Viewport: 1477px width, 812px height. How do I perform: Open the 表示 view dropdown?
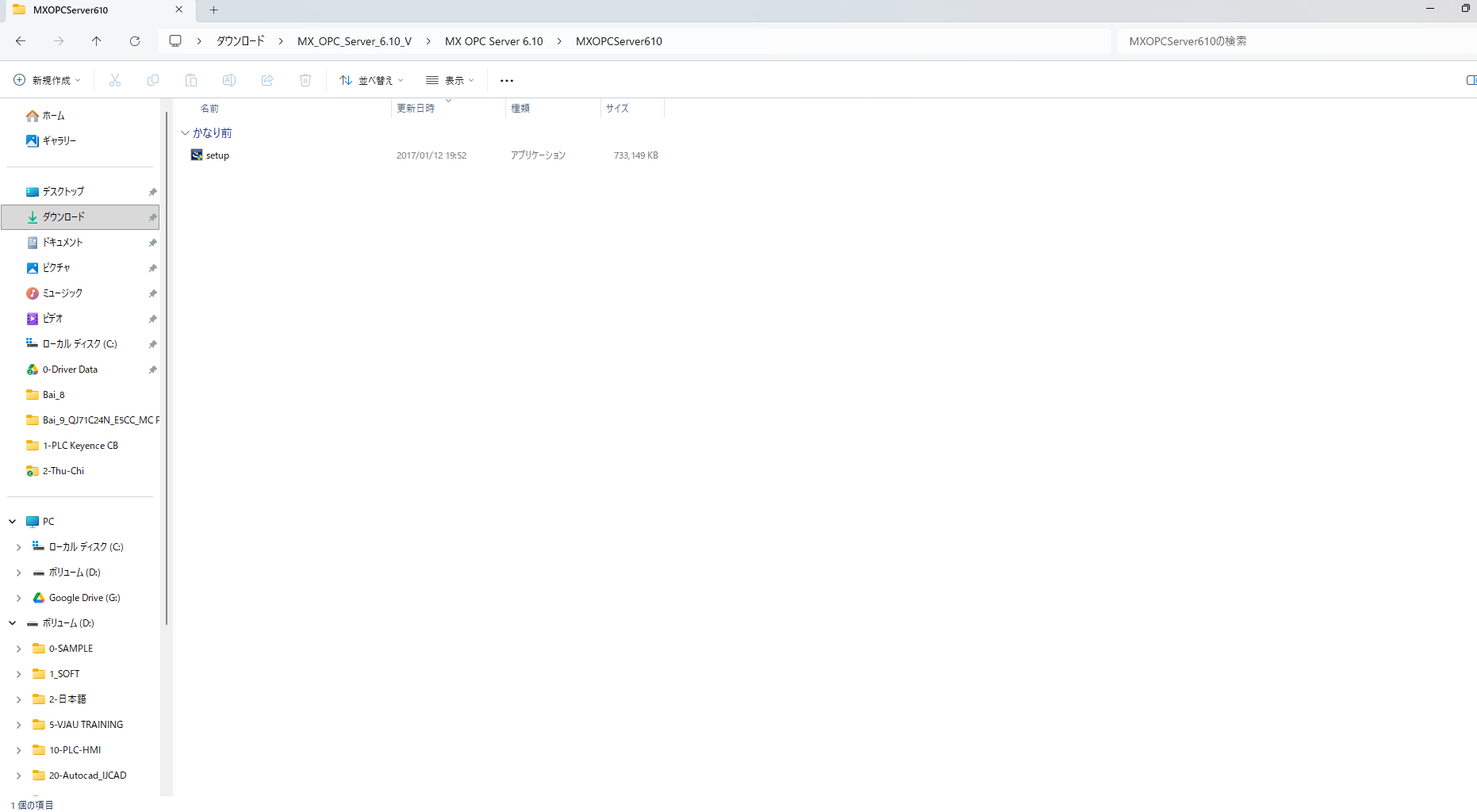pyautogui.click(x=450, y=80)
